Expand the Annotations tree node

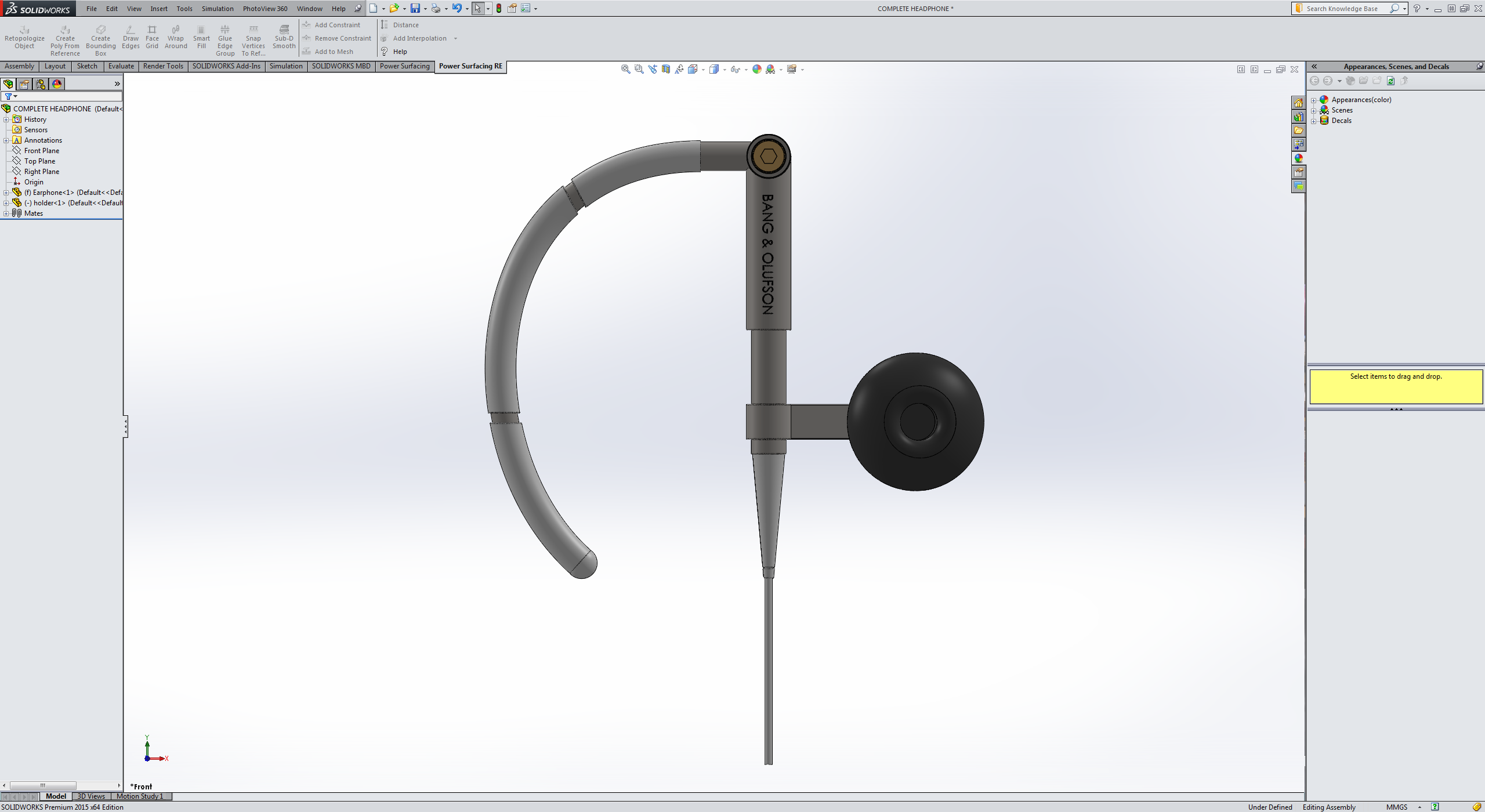[6, 140]
